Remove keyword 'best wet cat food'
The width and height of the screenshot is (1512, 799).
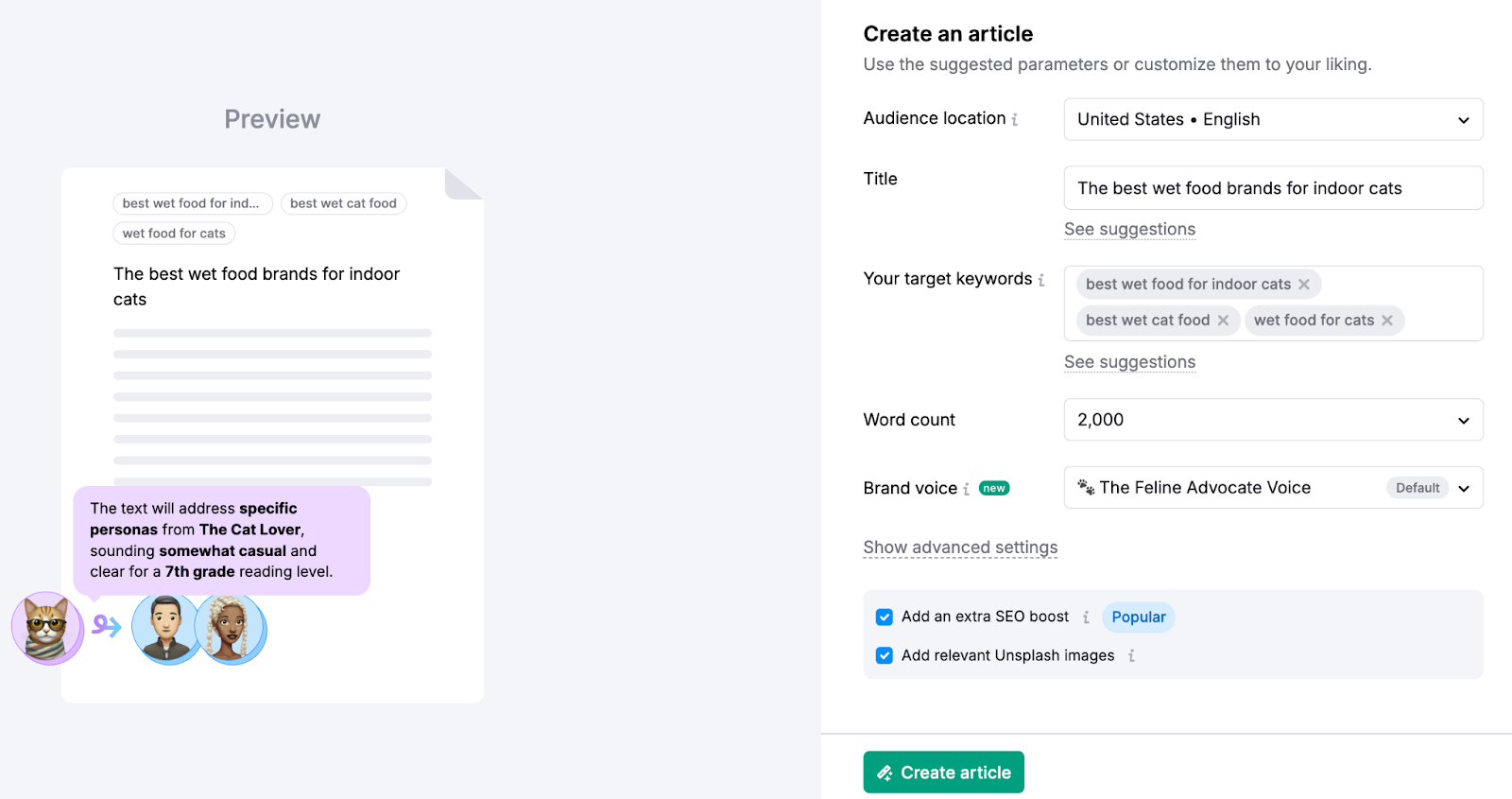[x=1223, y=321]
